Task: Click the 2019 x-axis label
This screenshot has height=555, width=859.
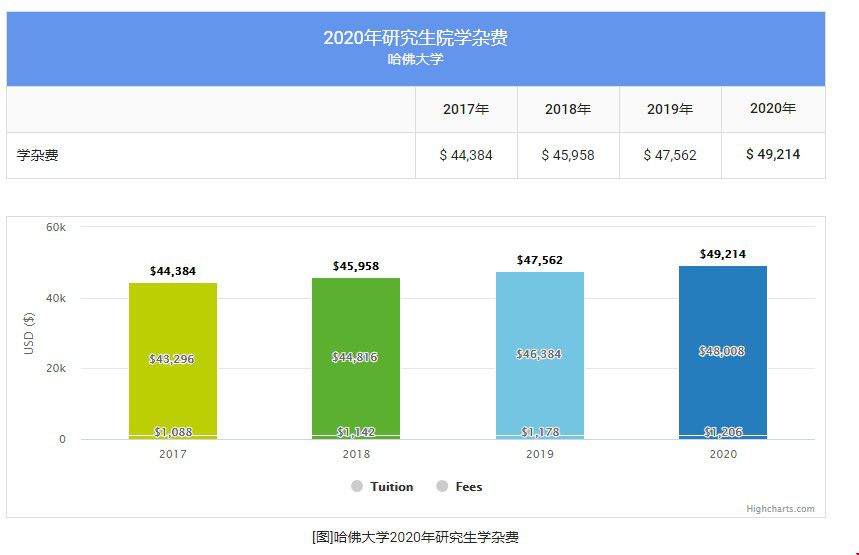Action: [x=540, y=454]
